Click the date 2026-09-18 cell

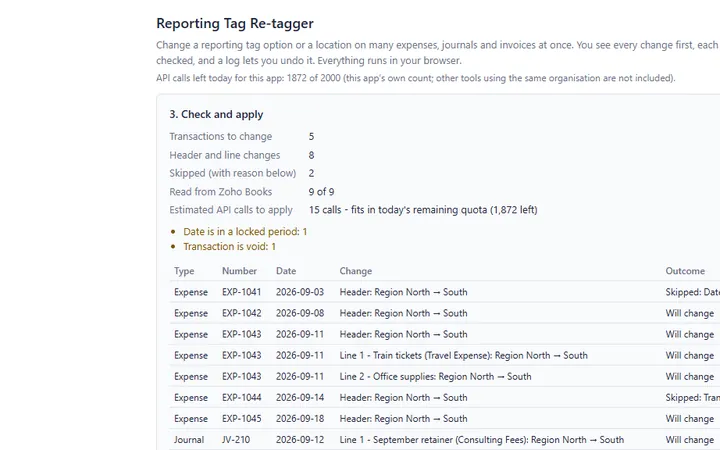[300, 419]
